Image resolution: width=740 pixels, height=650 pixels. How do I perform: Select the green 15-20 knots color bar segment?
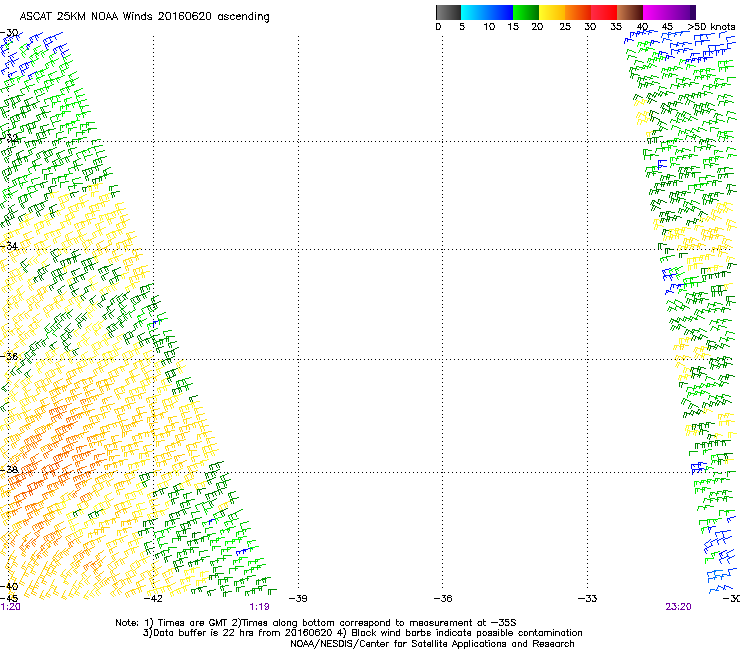(x=526, y=12)
